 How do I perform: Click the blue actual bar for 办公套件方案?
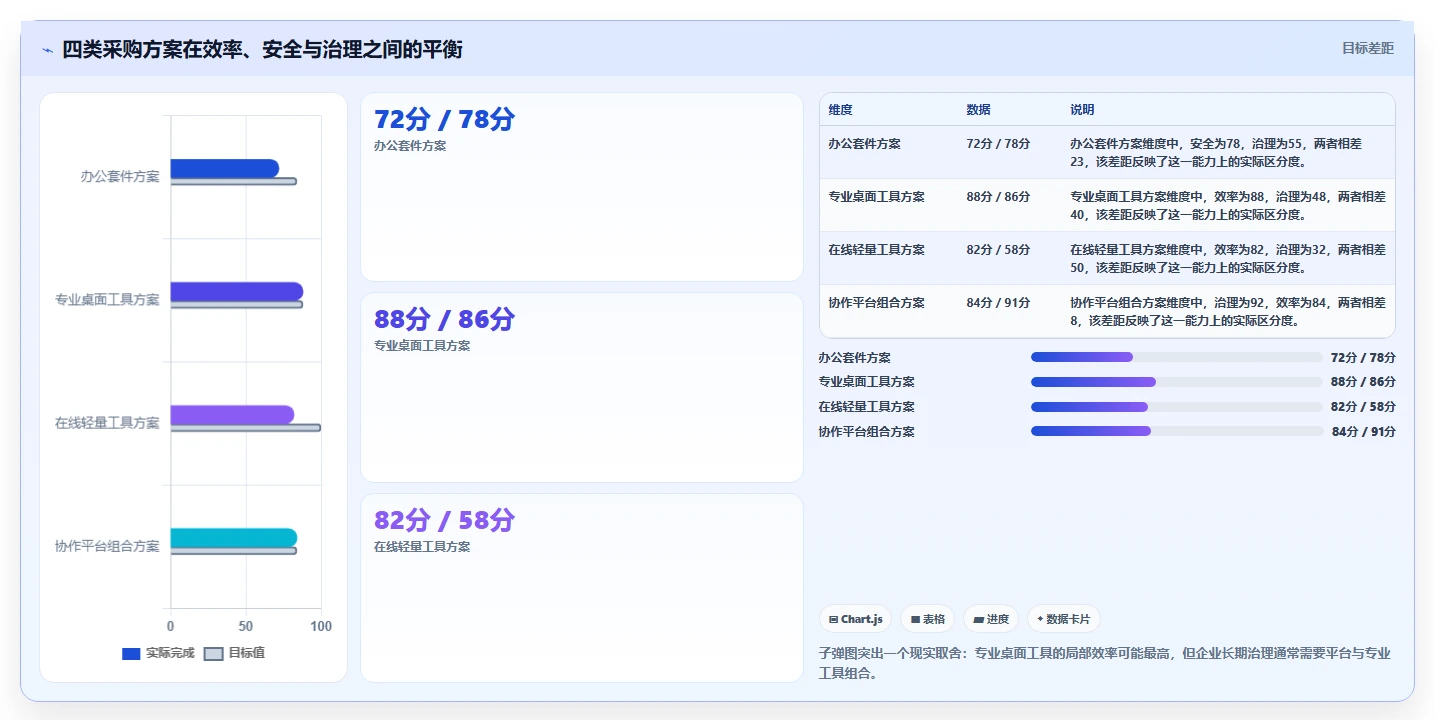(224, 168)
